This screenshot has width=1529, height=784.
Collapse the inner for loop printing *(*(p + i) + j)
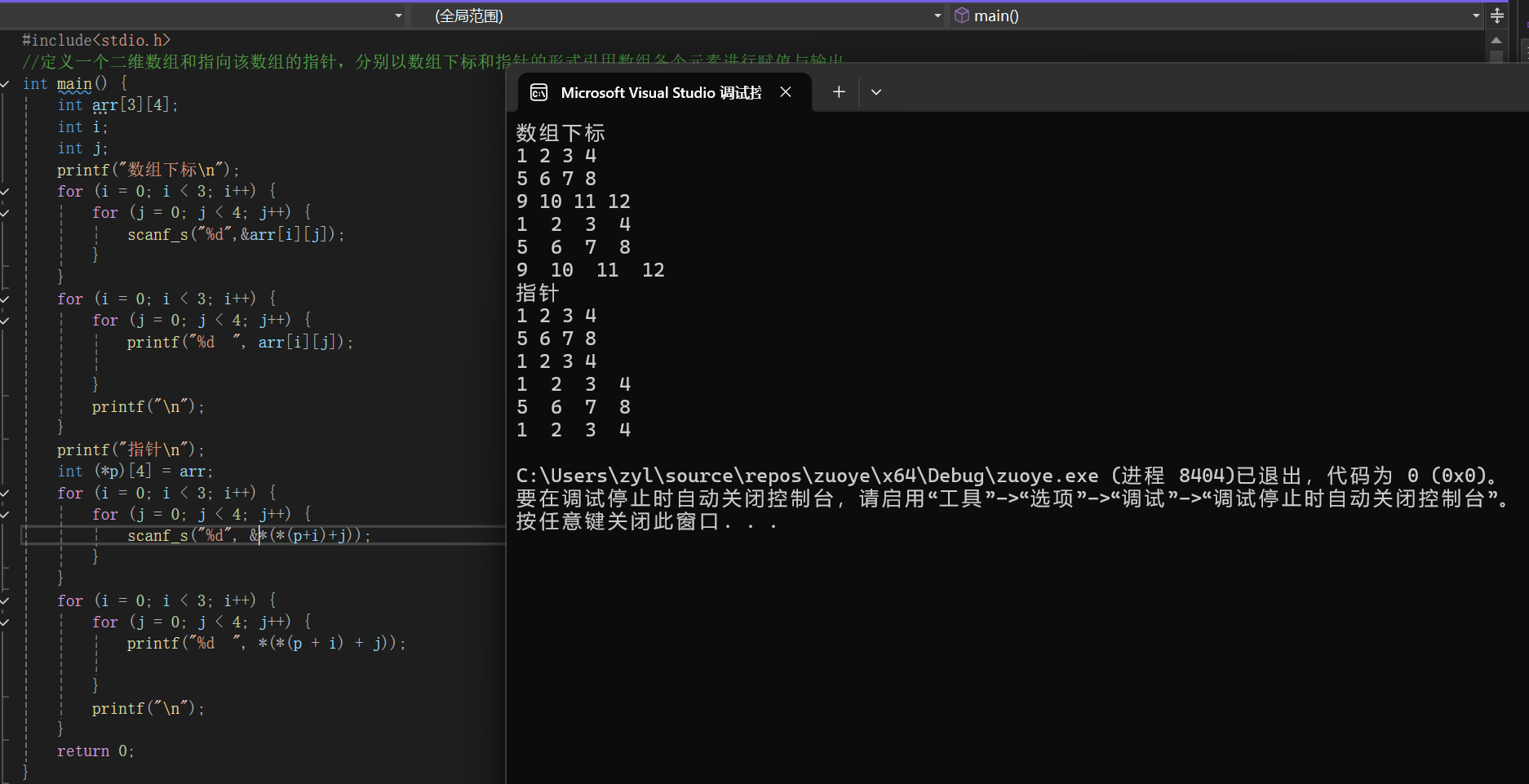pos(6,622)
